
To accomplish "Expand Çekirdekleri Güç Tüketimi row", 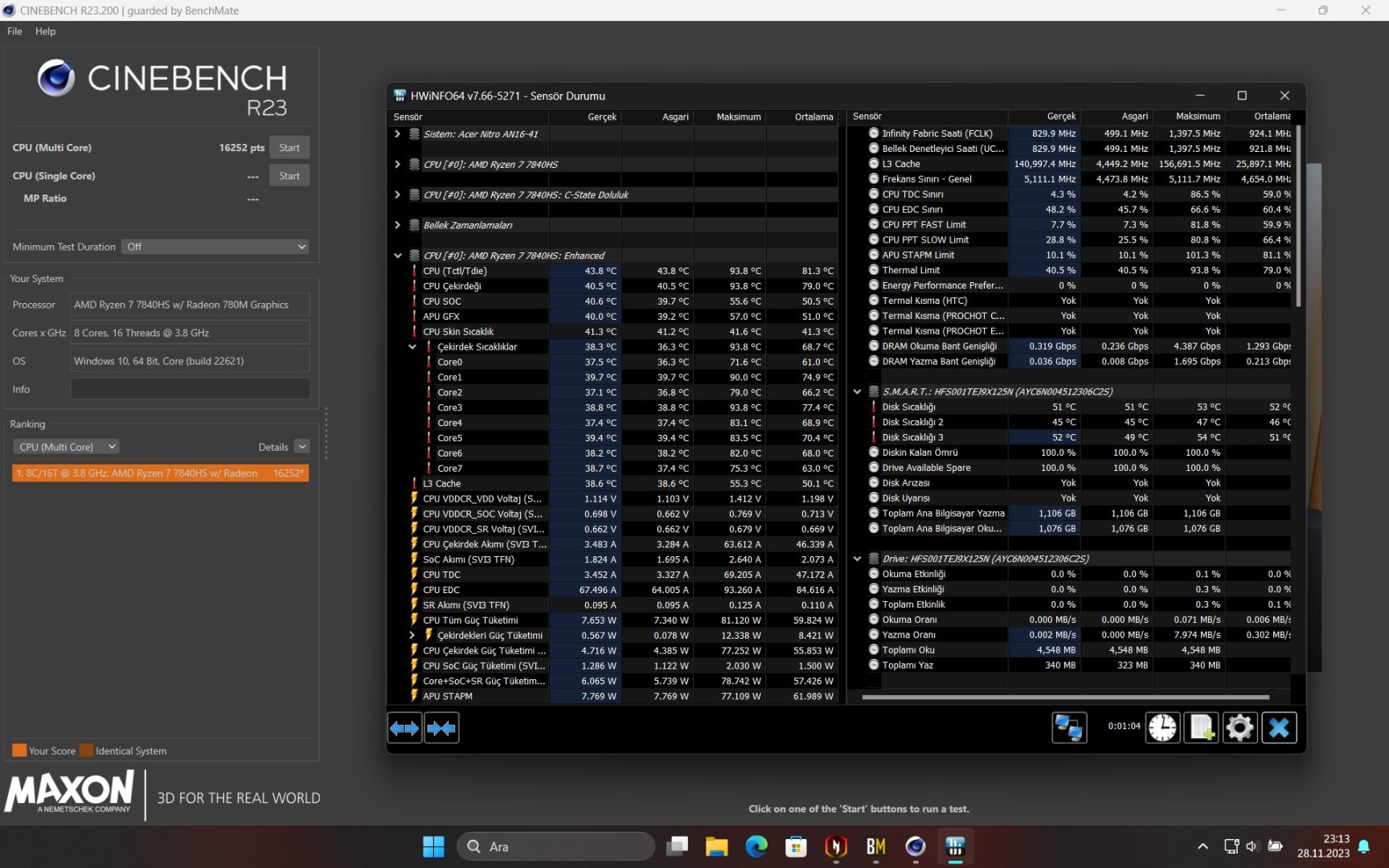I will 412,635.
